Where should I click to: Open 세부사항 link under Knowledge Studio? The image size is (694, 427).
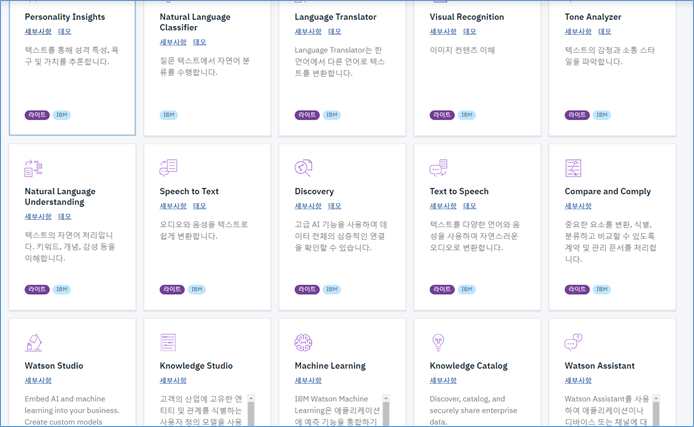(x=173, y=380)
